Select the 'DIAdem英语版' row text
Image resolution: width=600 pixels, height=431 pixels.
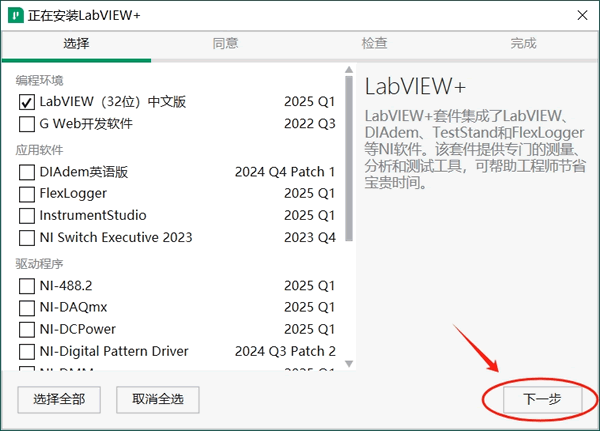point(84,172)
